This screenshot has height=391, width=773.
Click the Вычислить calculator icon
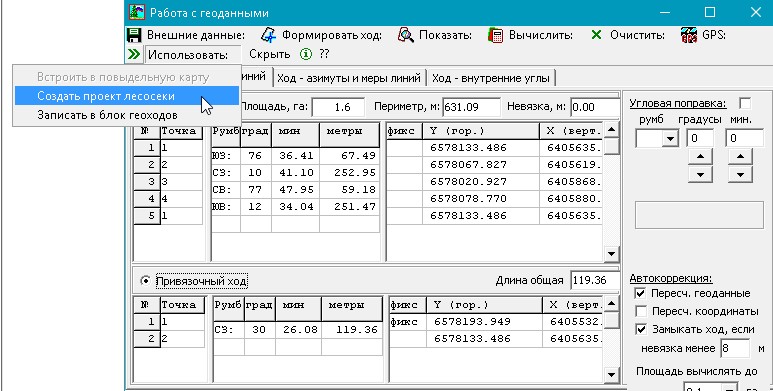click(495, 35)
